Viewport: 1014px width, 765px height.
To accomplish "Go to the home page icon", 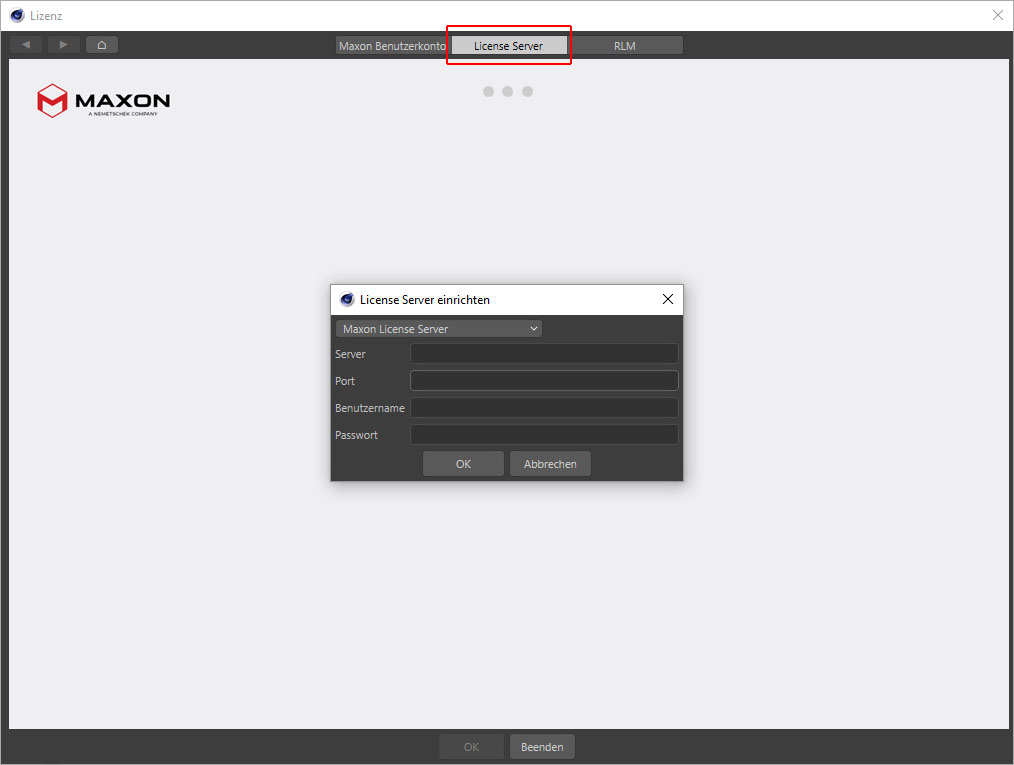I will (102, 45).
